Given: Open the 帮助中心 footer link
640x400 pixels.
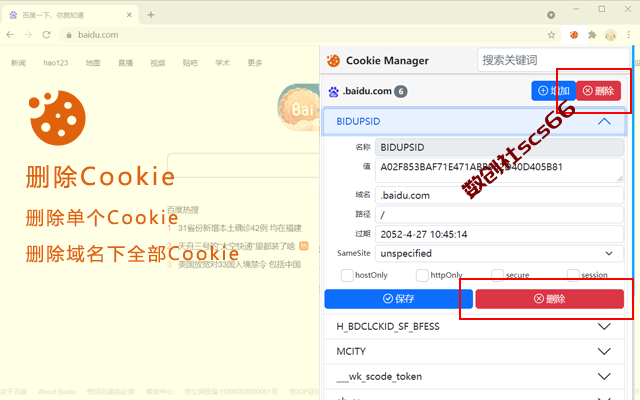Looking at the screenshot, I should [x=160, y=392].
